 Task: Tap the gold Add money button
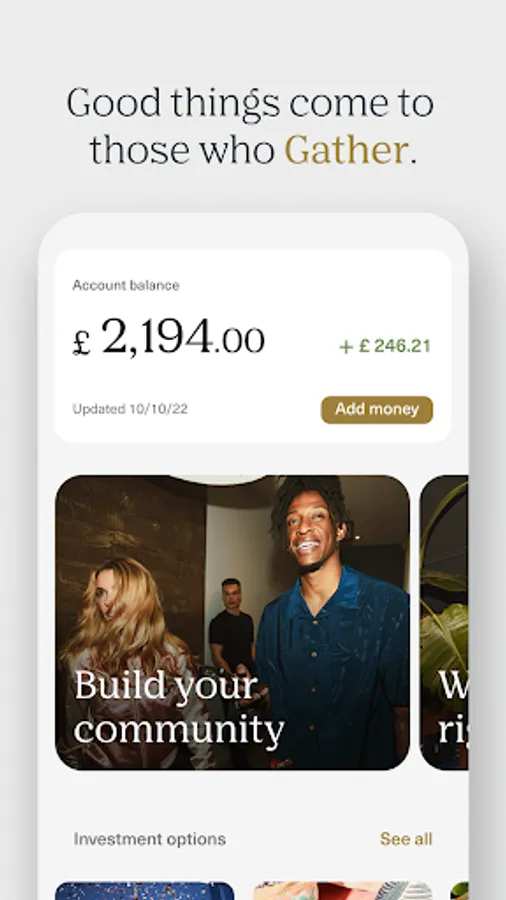[x=377, y=410]
